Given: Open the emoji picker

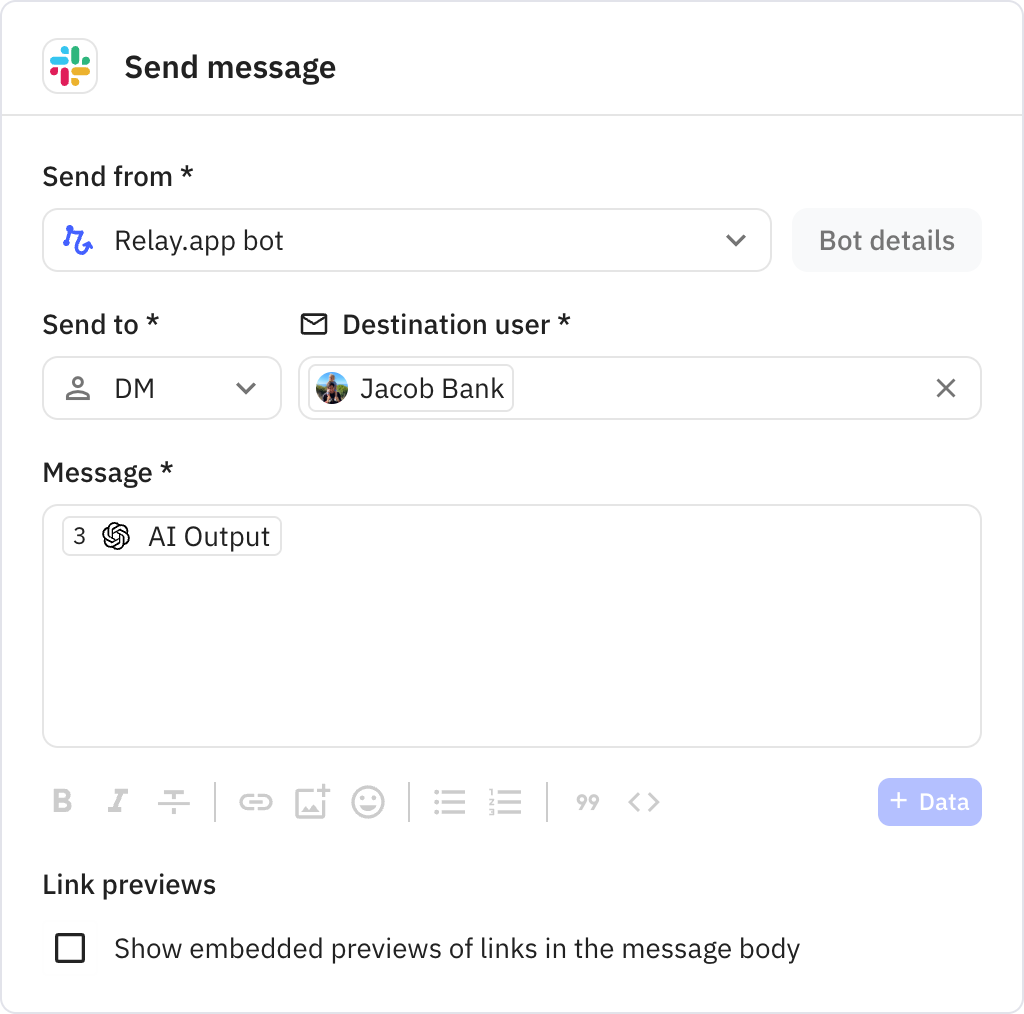Looking at the screenshot, I should pos(368,801).
